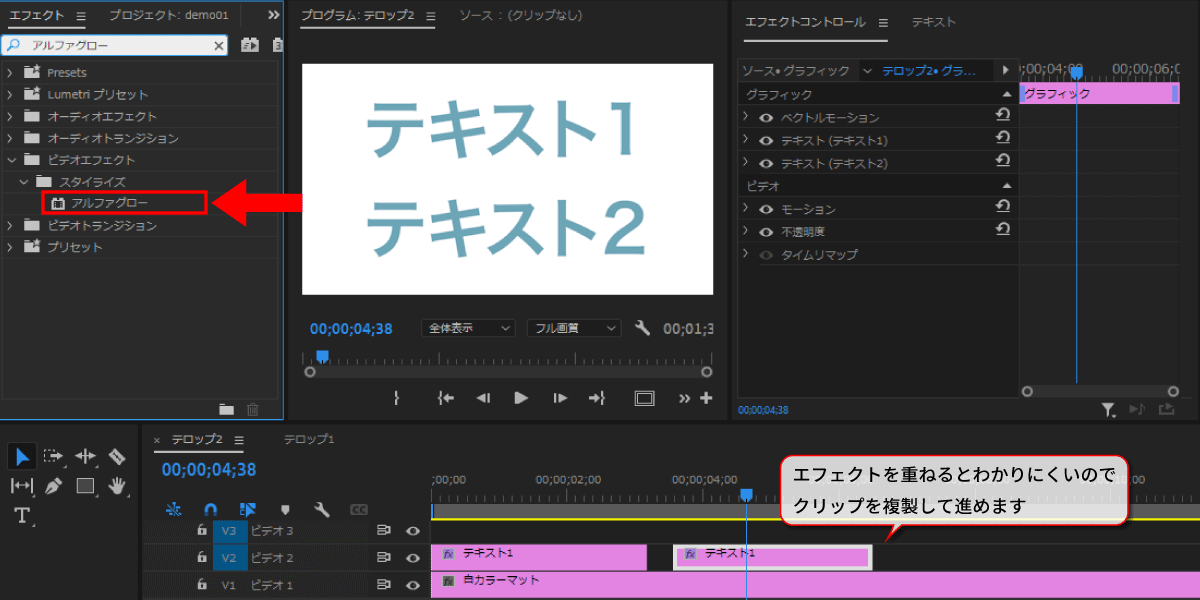
Task: Open the エフェクト panel menu
Action: (x=81, y=16)
